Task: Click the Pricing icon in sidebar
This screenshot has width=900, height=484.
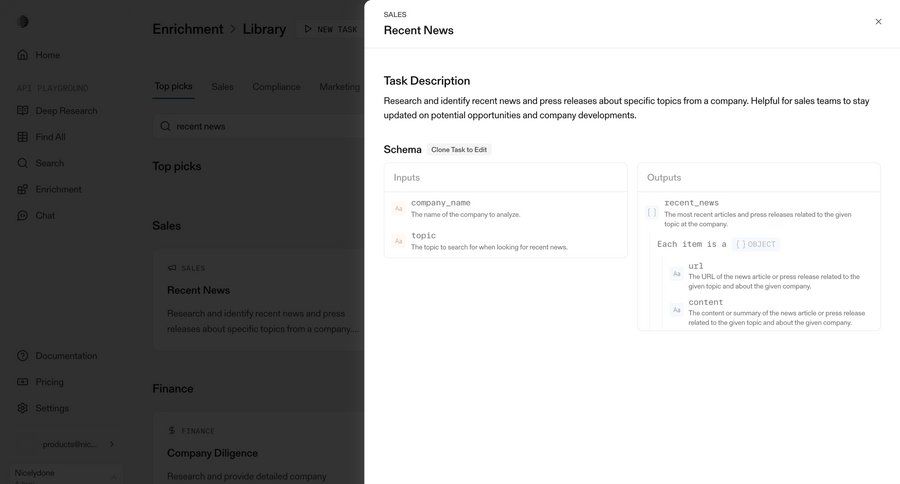Action: click(22, 382)
